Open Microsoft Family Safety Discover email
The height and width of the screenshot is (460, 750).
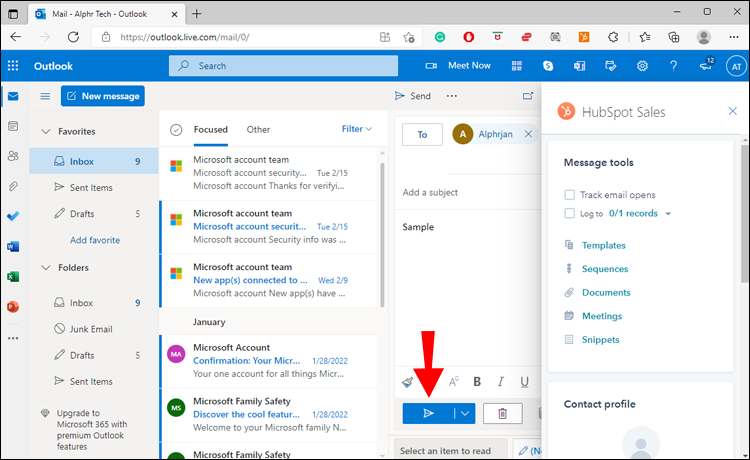(268, 415)
